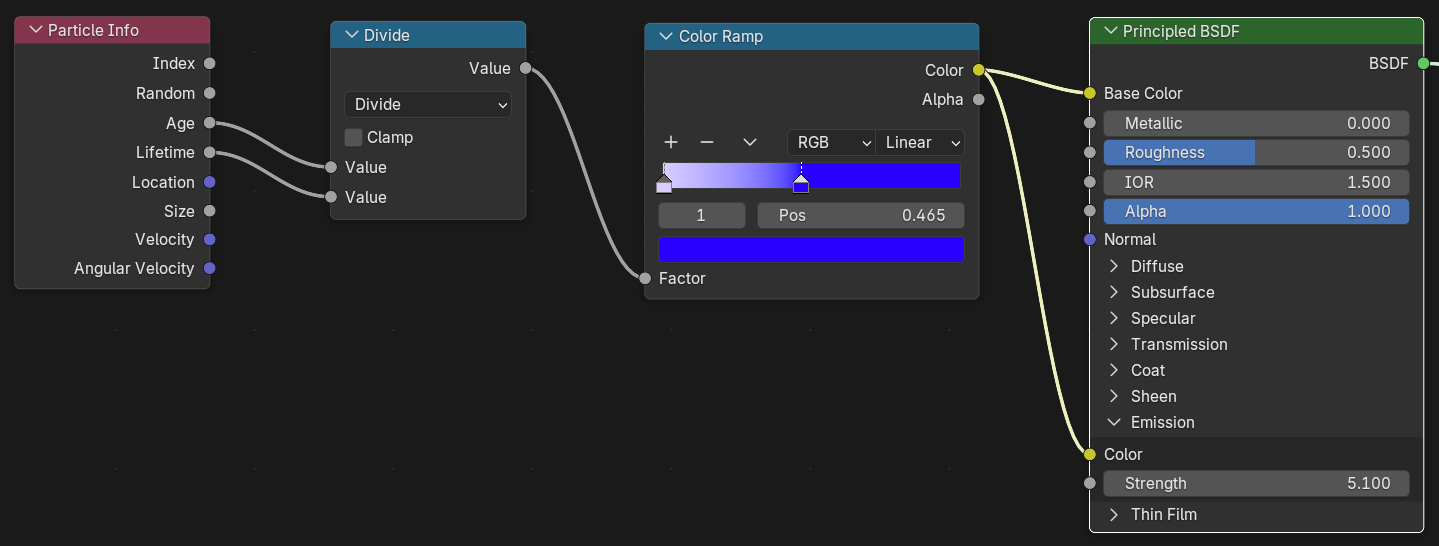This screenshot has width=1439, height=546.
Task: Open the Linear interpolation dropdown
Action: coord(920,142)
